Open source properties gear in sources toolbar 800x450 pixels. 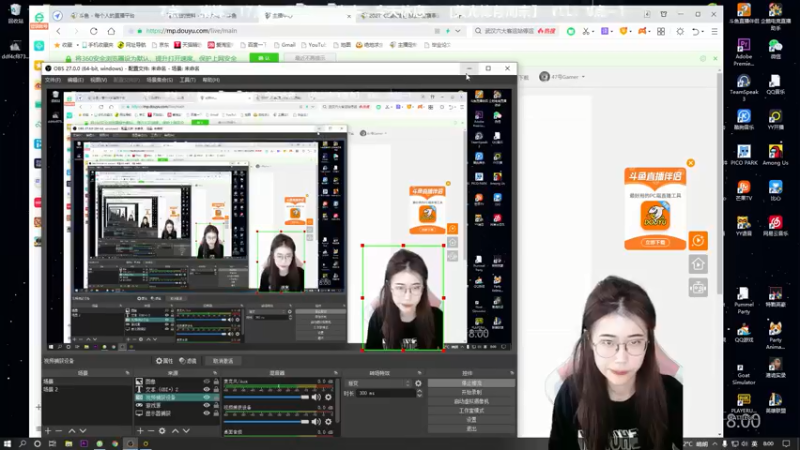click(x=162, y=431)
